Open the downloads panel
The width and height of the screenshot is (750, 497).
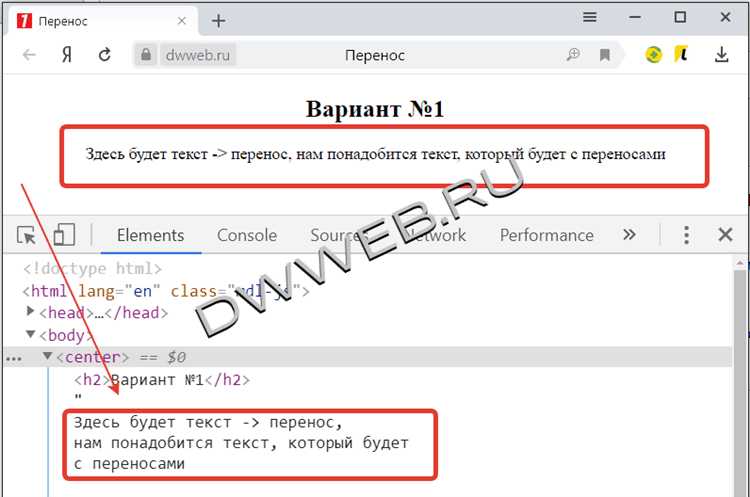(x=721, y=55)
